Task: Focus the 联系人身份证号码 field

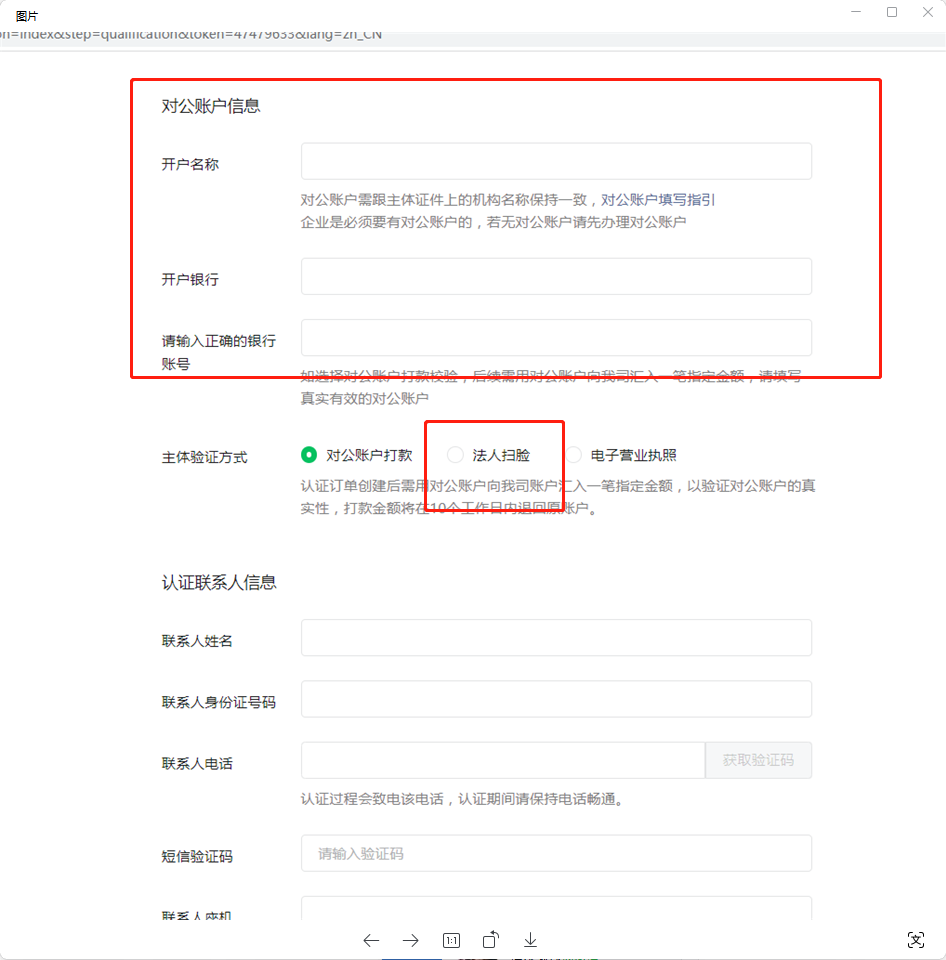Action: click(556, 700)
